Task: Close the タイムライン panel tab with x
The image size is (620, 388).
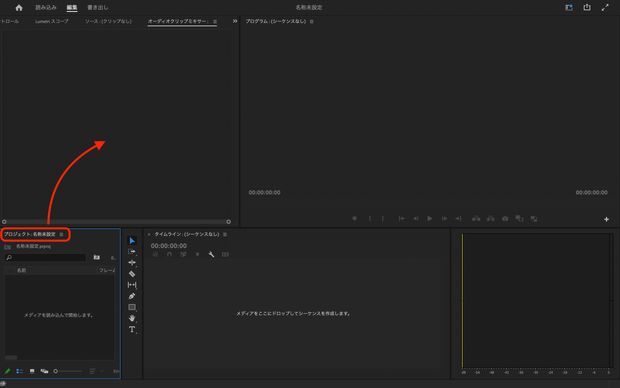Action: click(x=149, y=235)
